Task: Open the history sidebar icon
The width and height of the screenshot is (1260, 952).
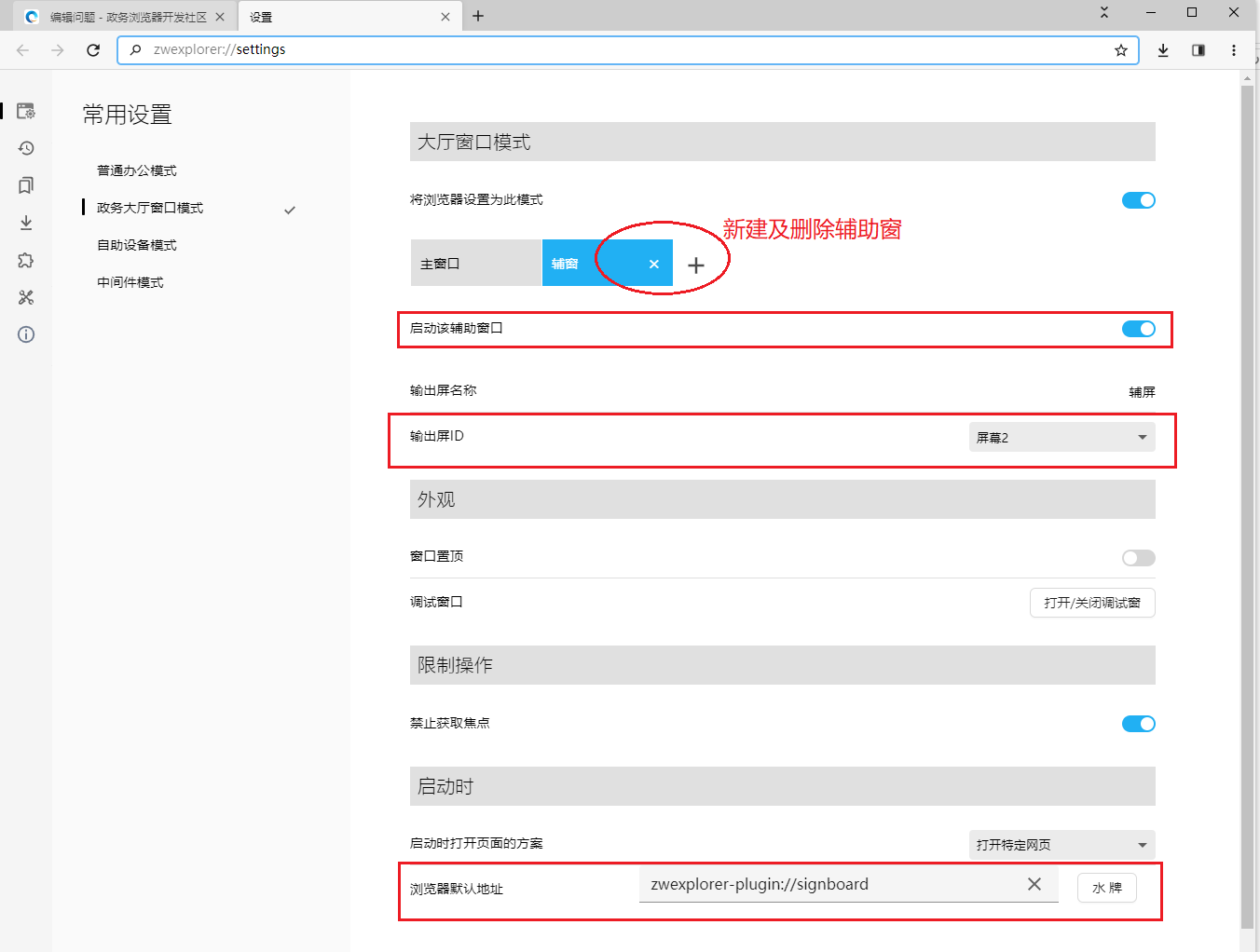Action: tap(26, 148)
